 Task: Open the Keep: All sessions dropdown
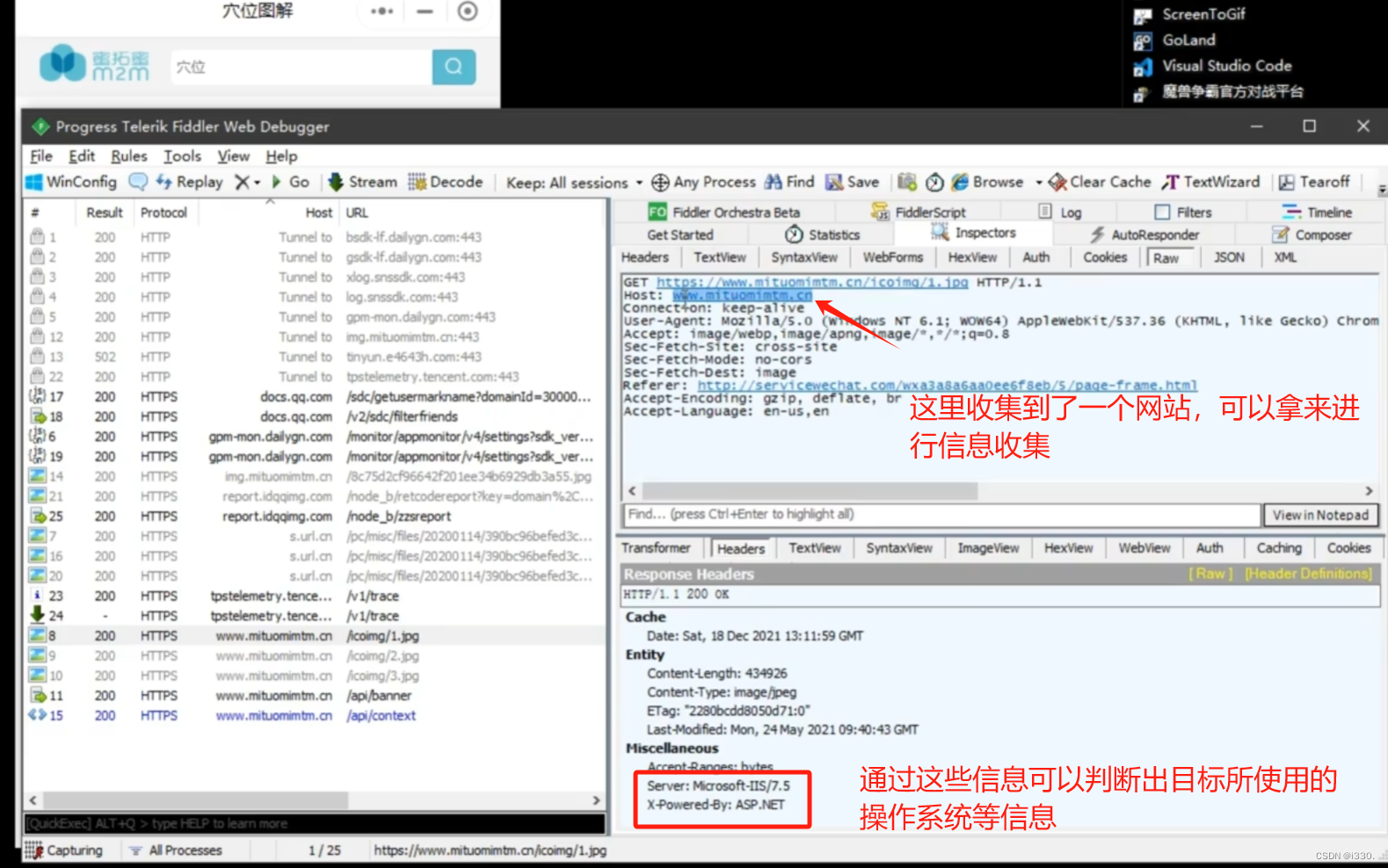pos(574,183)
